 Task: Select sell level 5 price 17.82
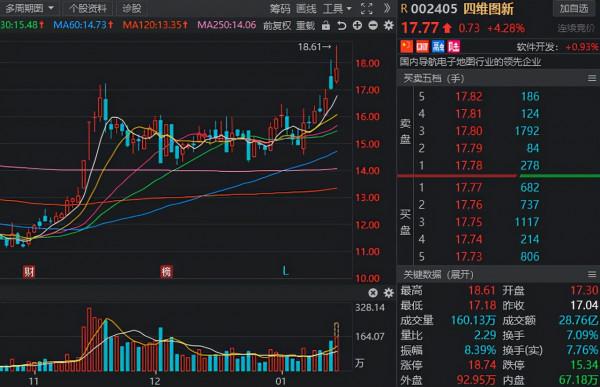469,96
